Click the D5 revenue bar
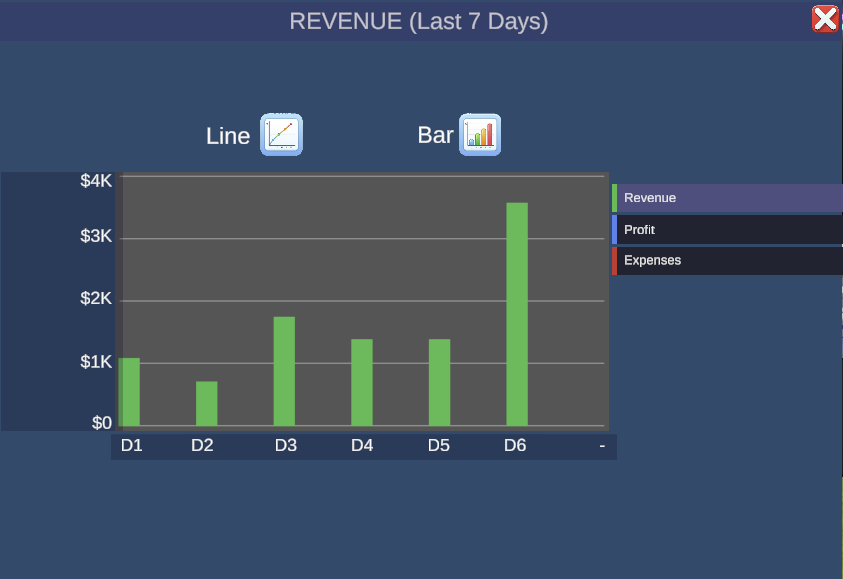The image size is (843, 579). tap(439, 382)
